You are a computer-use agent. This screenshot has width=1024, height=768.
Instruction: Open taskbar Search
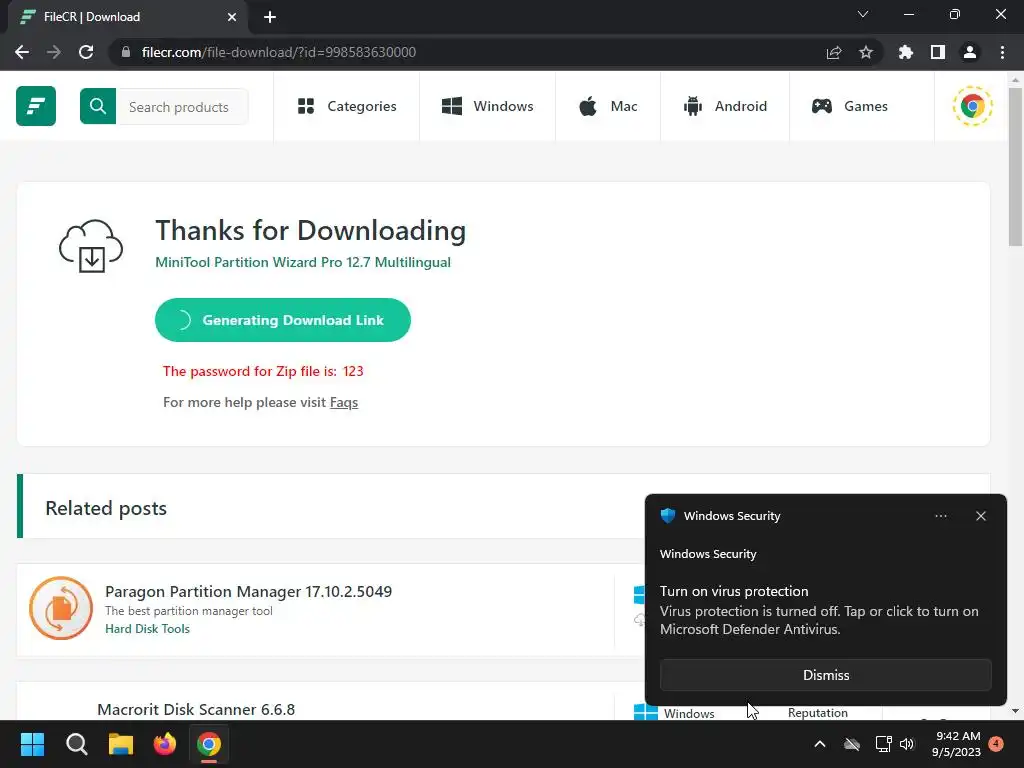click(x=76, y=744)
